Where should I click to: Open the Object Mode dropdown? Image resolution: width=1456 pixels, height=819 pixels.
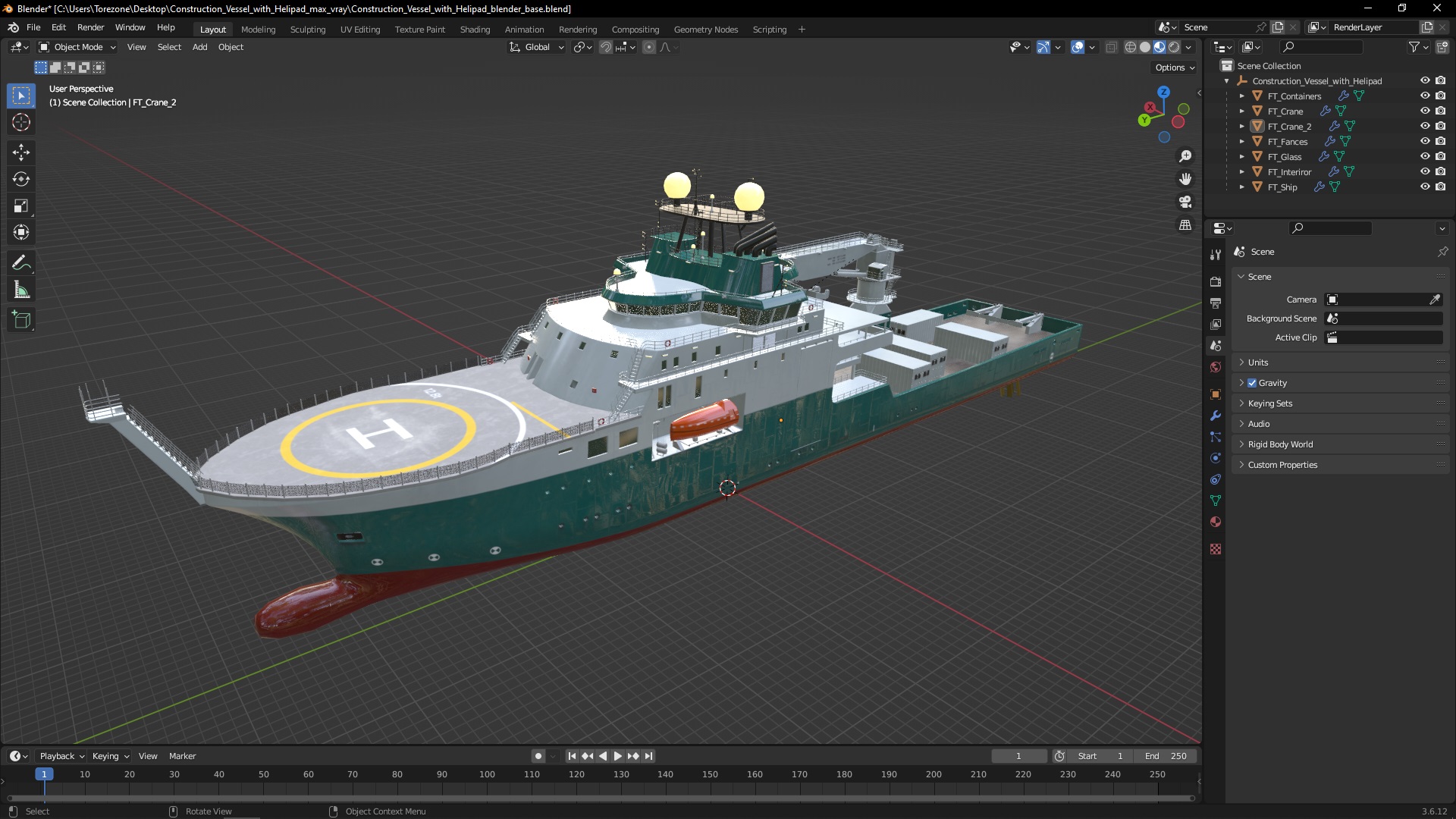[77, 47]
